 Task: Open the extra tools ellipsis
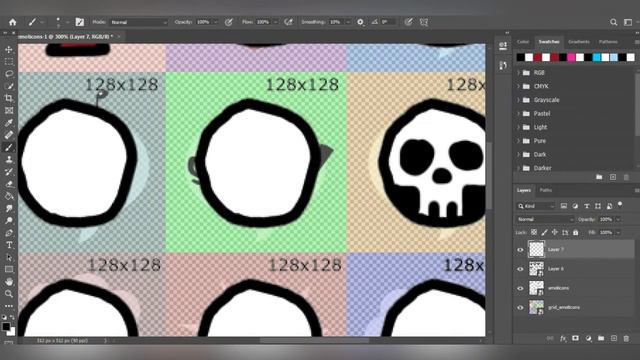pyautogui.click(x=9, y=306)
